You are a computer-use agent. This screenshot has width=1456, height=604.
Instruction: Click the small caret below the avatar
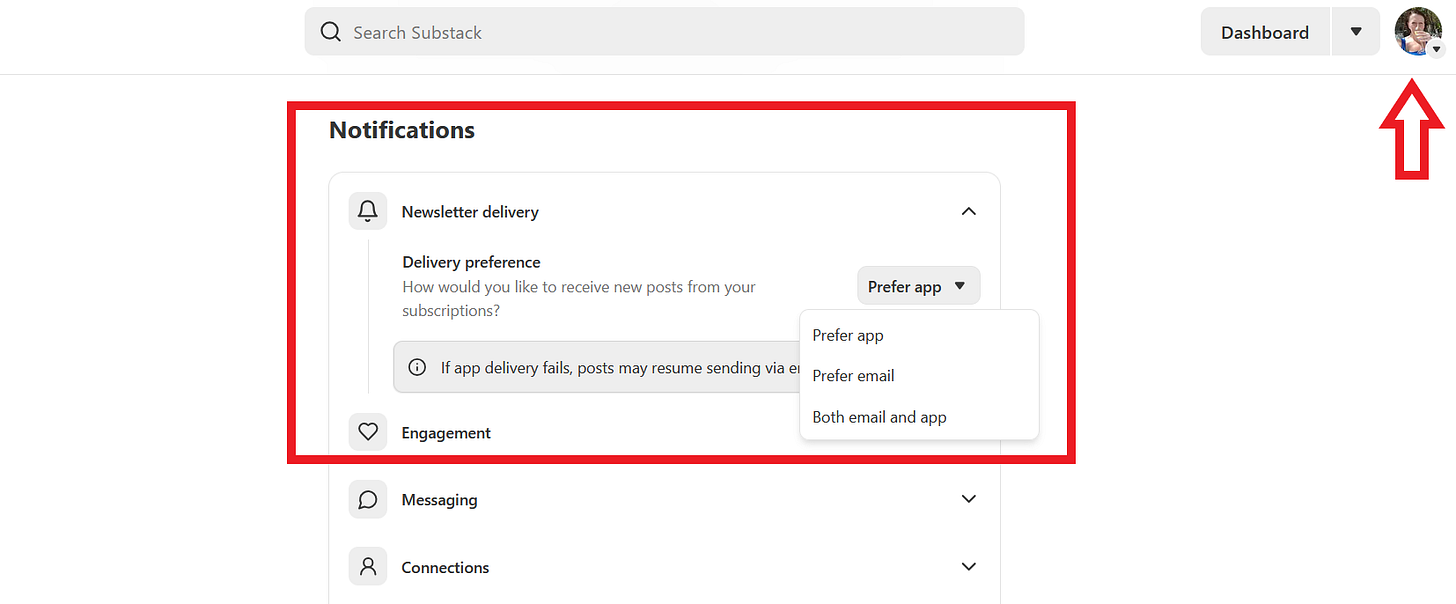click(1436, 48)
